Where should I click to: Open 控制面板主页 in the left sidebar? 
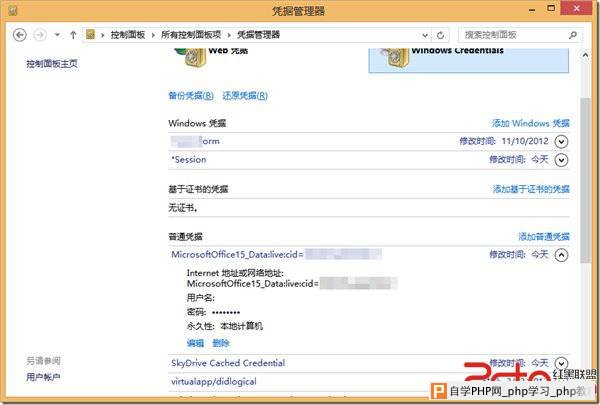52,64
